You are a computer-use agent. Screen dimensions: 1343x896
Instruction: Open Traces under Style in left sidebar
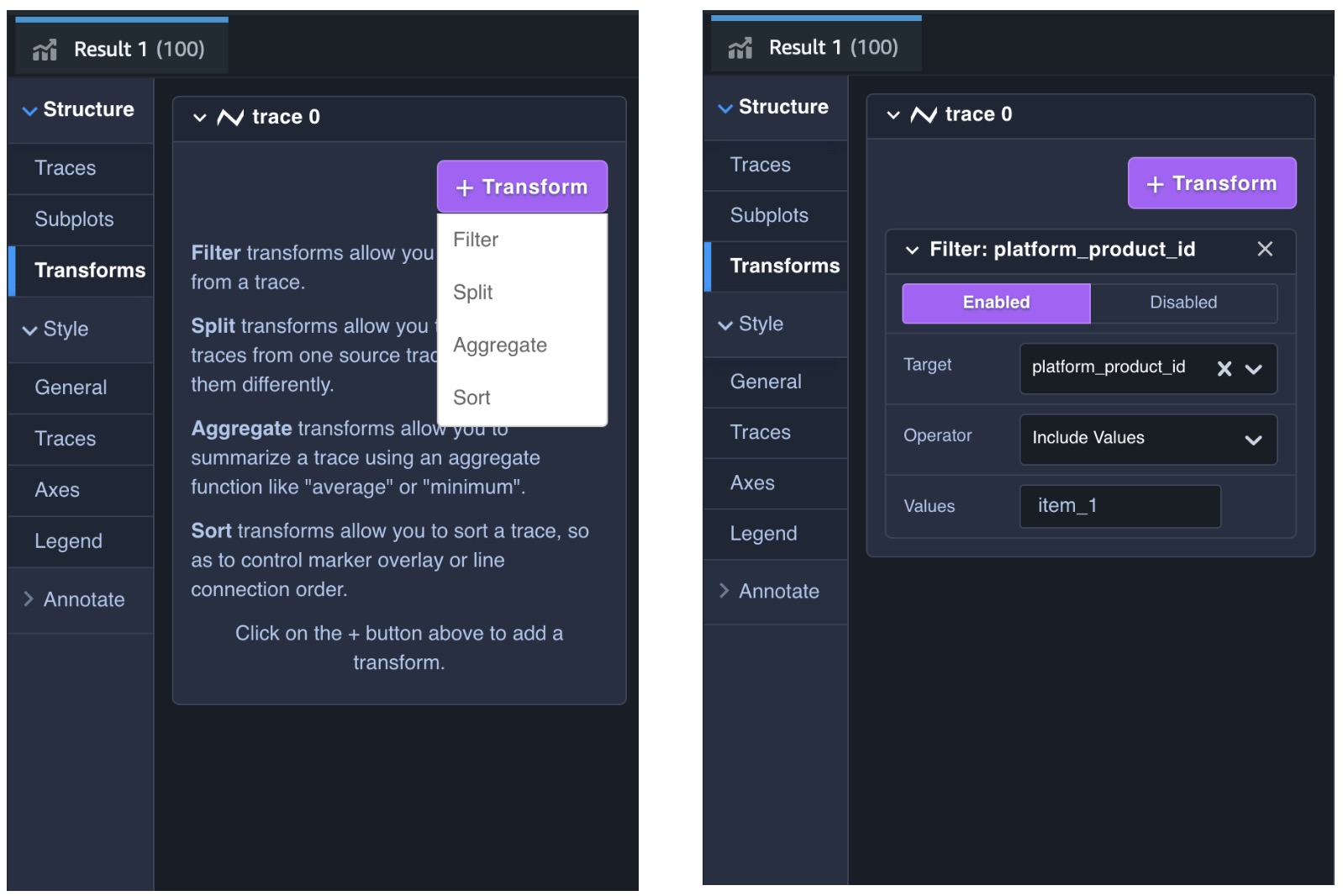80,439
